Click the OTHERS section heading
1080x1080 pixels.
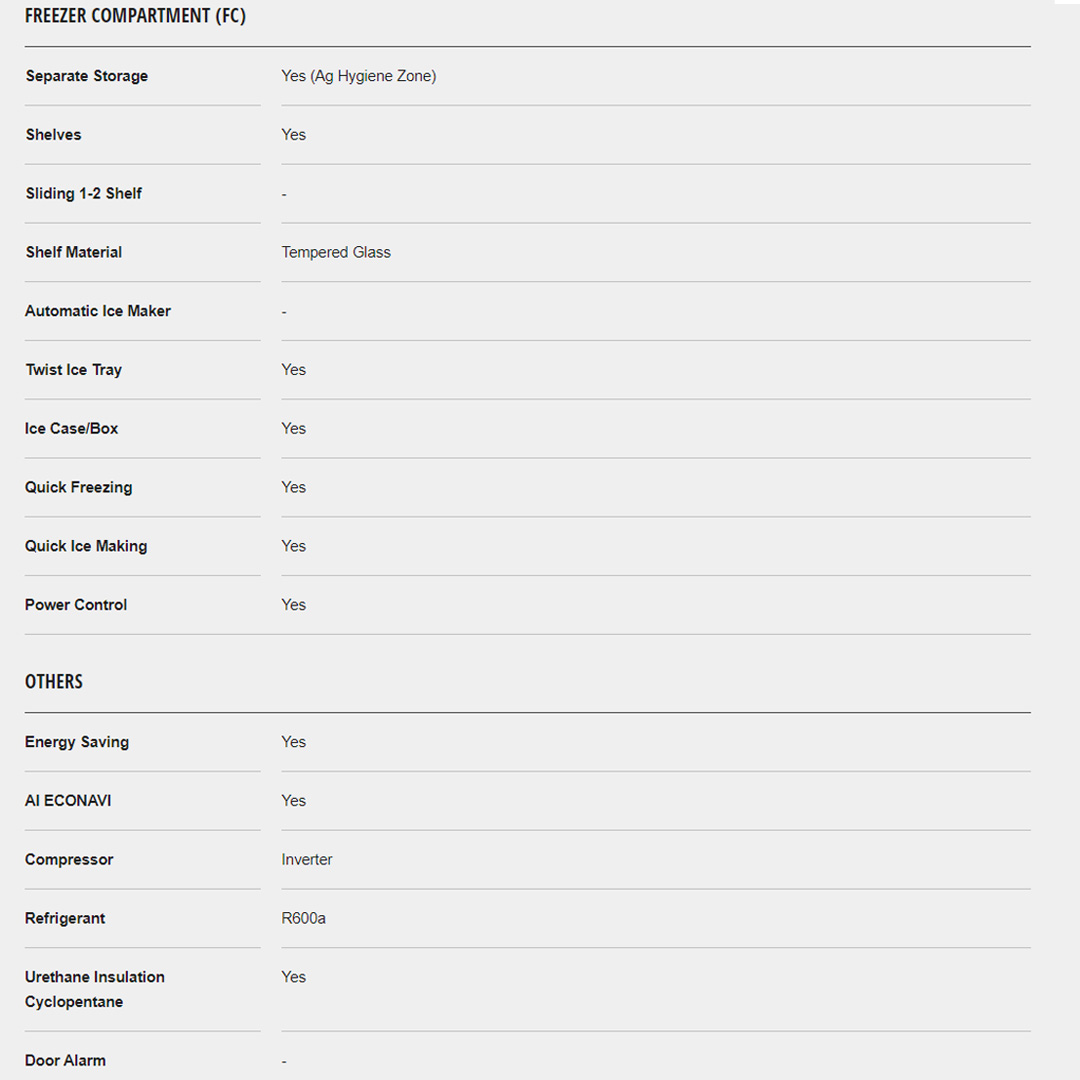(54, 682)
